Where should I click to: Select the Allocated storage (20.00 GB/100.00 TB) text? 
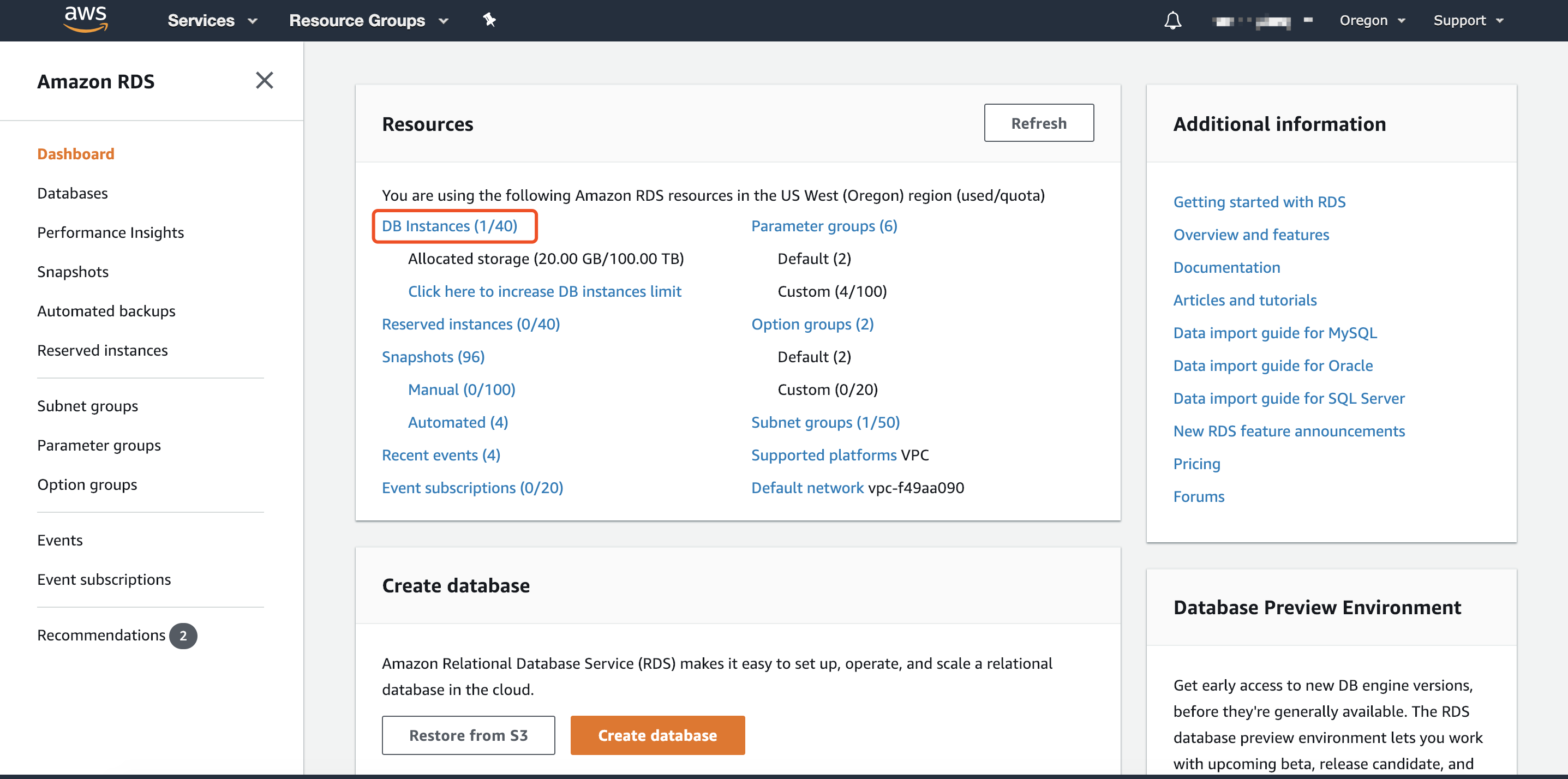point(546,259)
